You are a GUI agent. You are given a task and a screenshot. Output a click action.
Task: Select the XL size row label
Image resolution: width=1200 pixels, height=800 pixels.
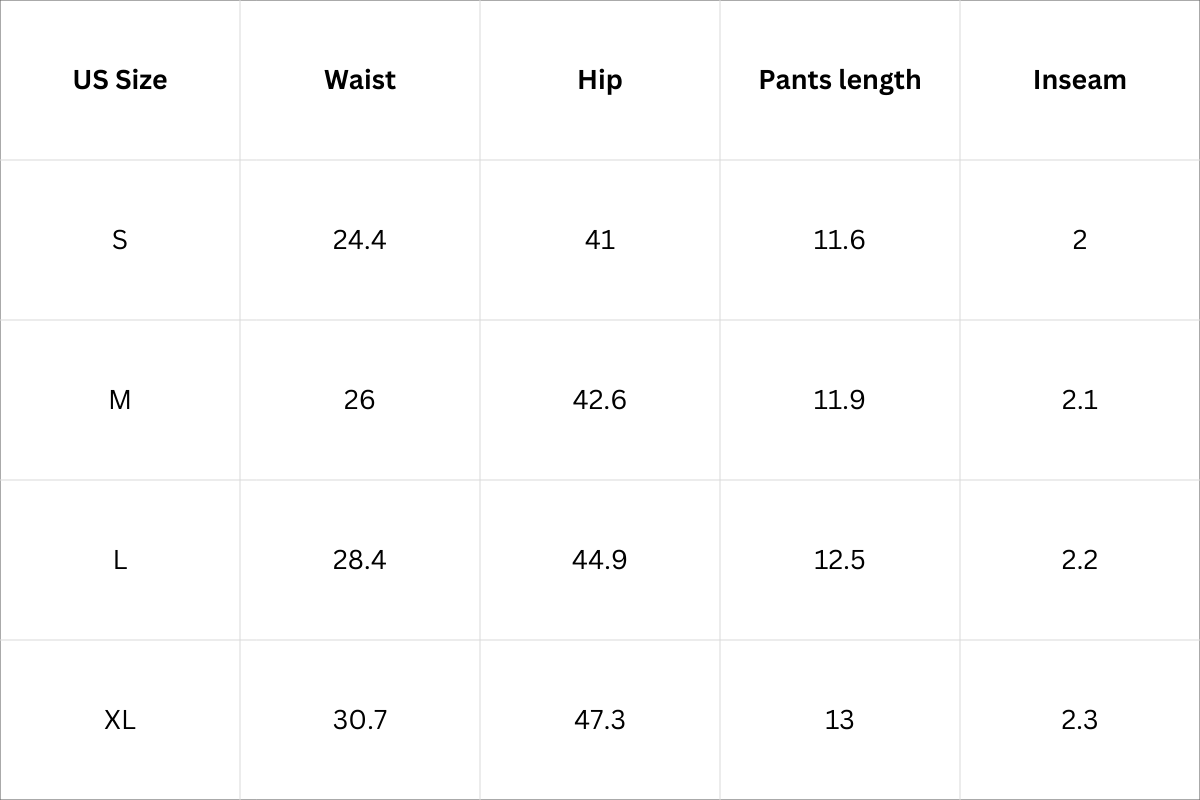coord(120,720)
